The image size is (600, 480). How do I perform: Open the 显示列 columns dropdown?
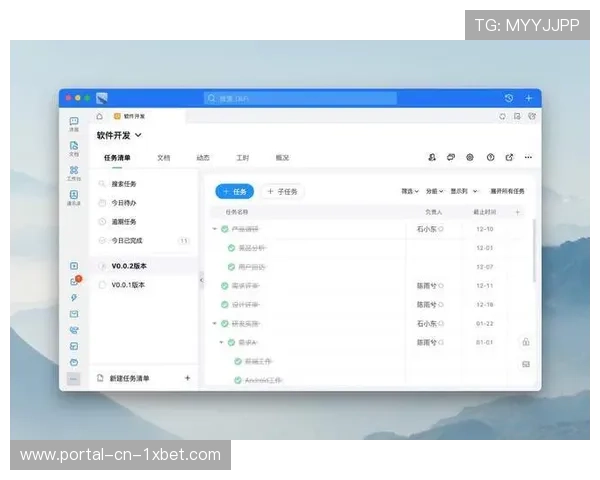pyautogui.click(x=464, y=191)
